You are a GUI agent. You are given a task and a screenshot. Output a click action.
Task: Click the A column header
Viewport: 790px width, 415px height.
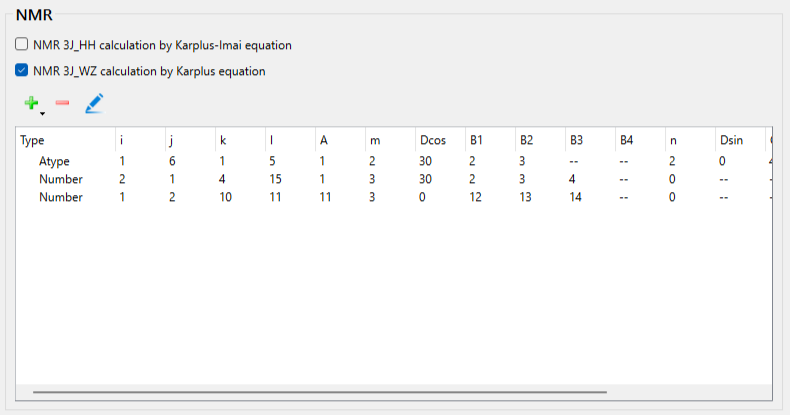323,141
